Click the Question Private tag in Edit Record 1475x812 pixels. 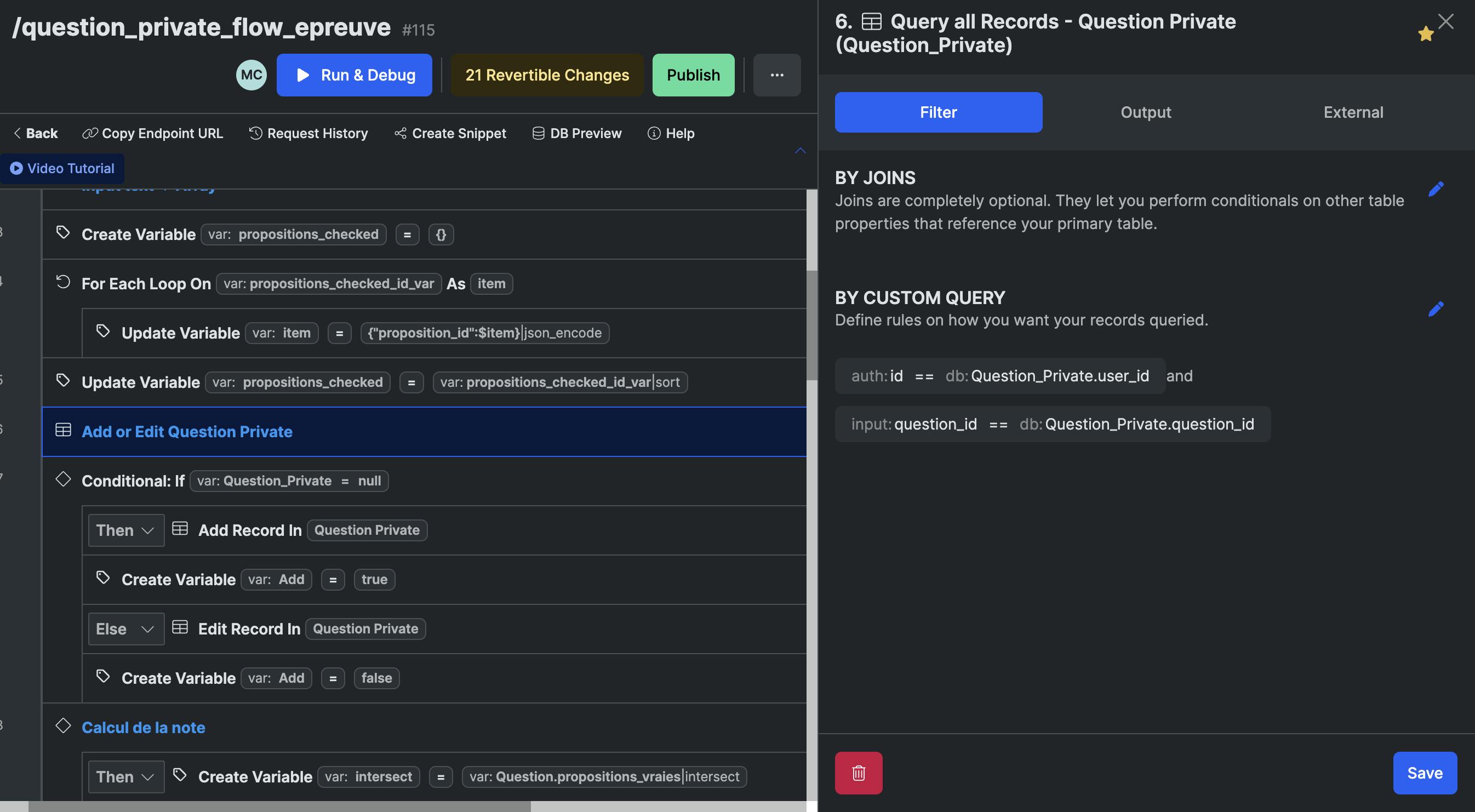pyautogui.click(x=365, y=629)
